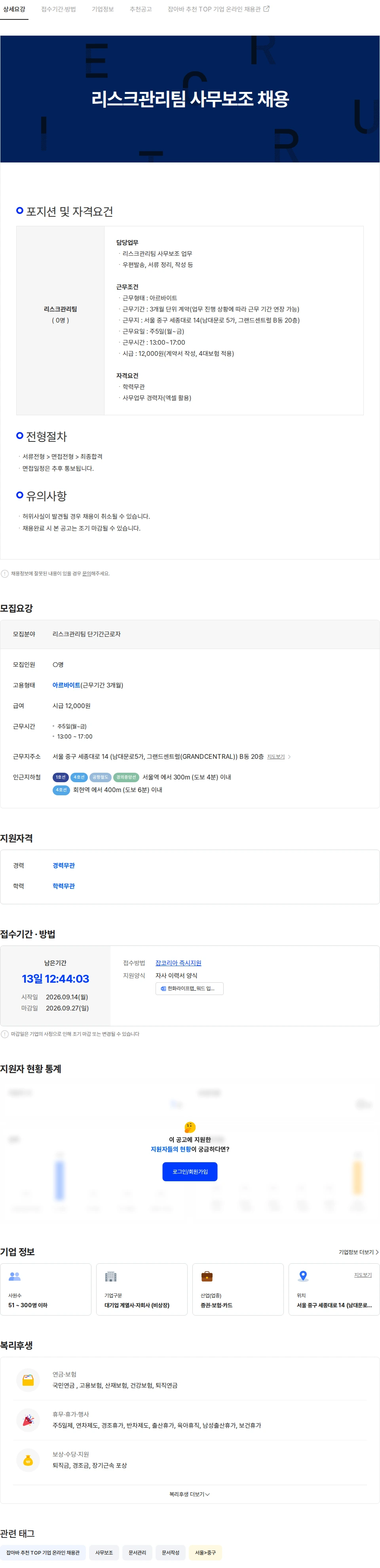This screenshot has width=380, height=1568.
Task: Switch to the 기업정보 tab
Action: pos(103,9)
